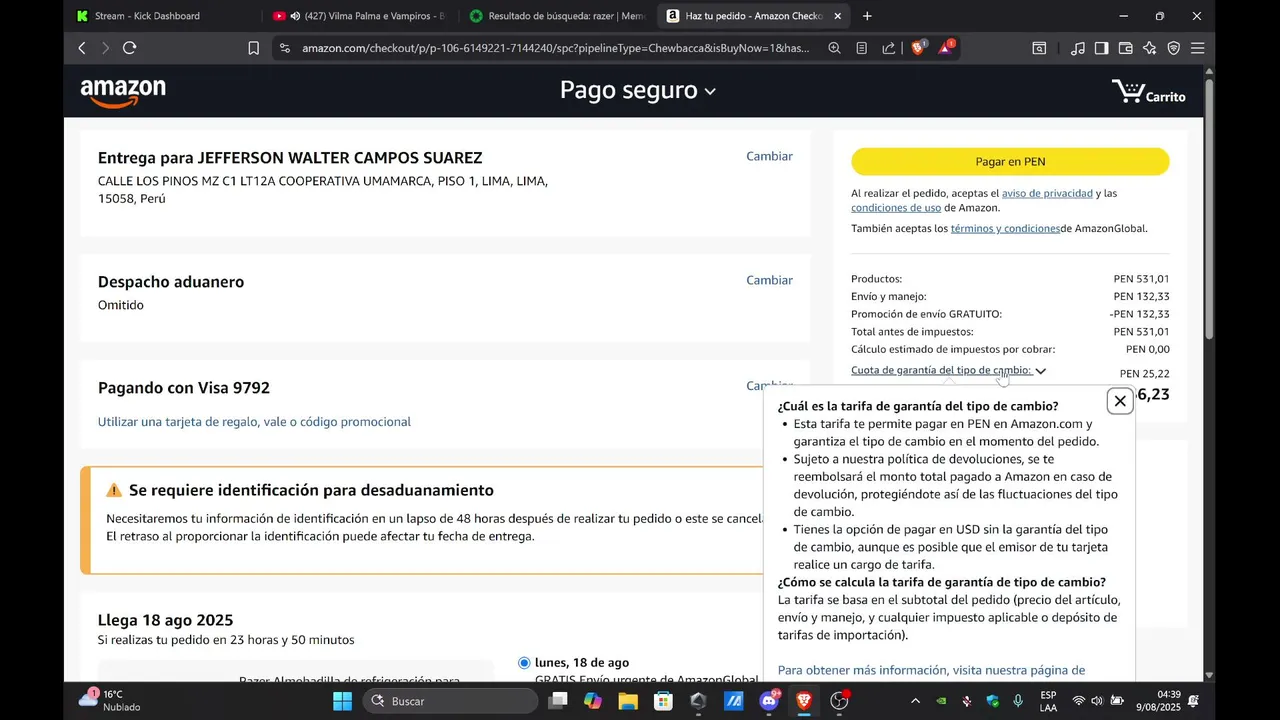The width and height of the screenshot is (1280, 720).
Task: Click the taskbar Buscar search box
Action: click(450, 701)
